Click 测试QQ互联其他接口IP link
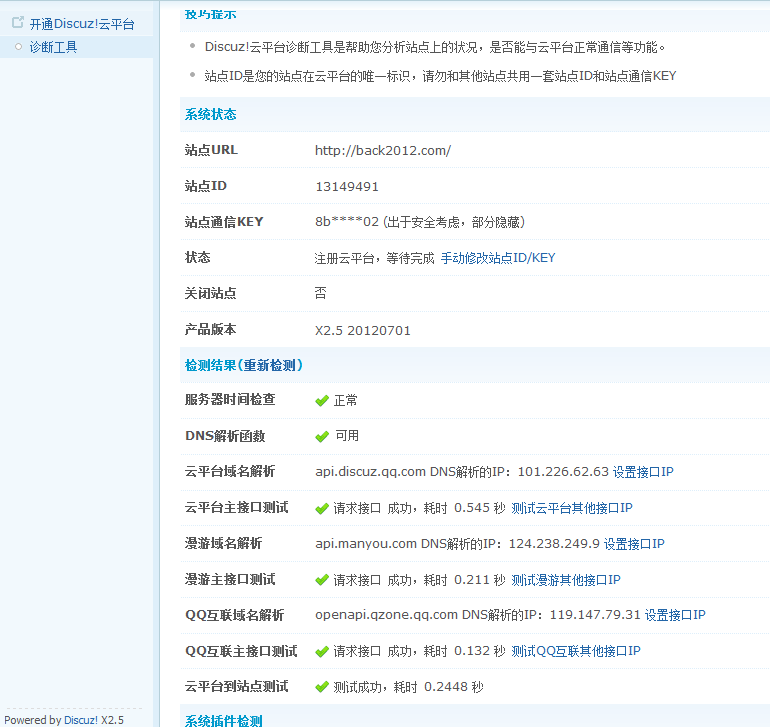 (576, 651)
